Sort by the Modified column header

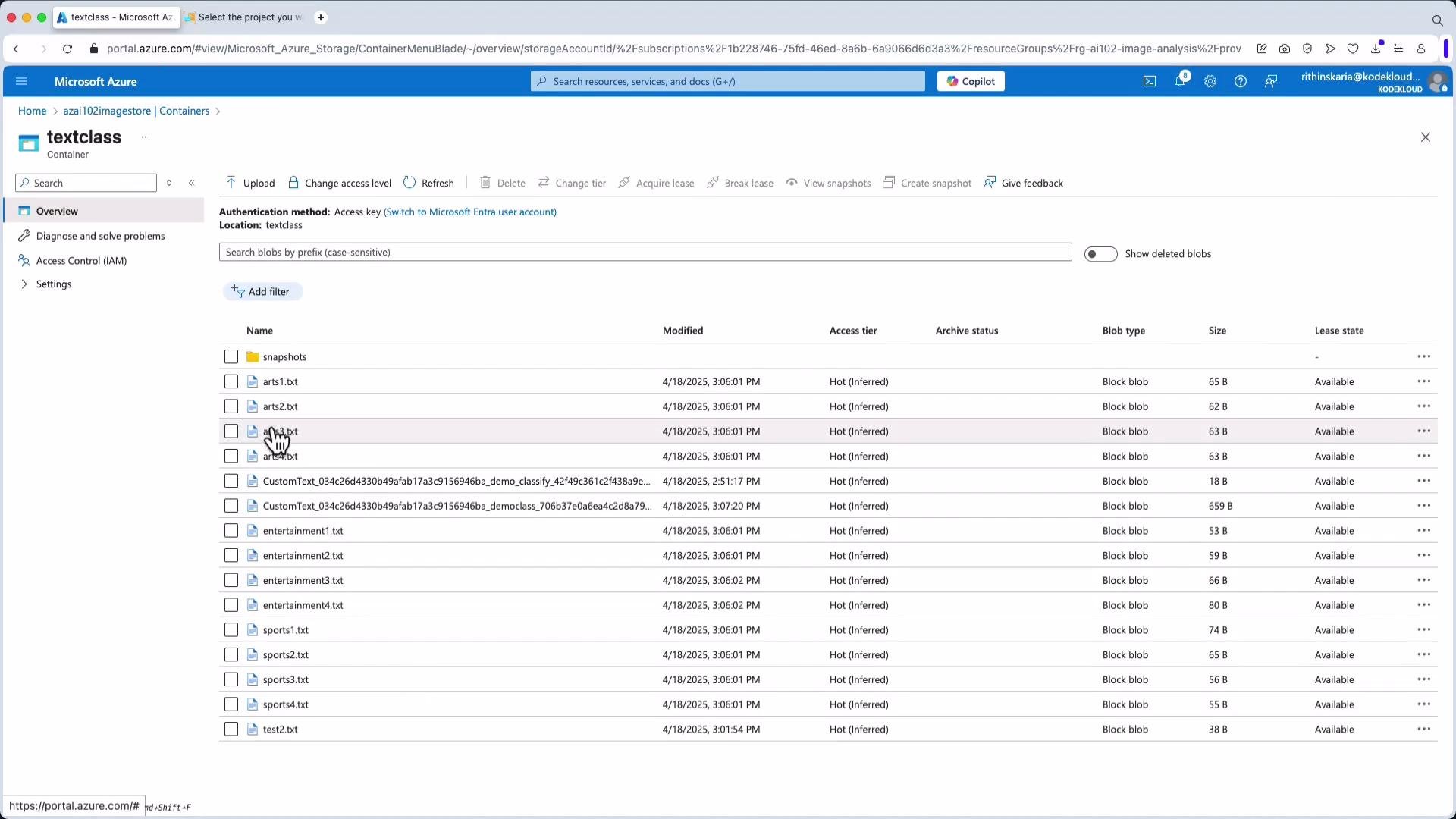coord(682,331)
